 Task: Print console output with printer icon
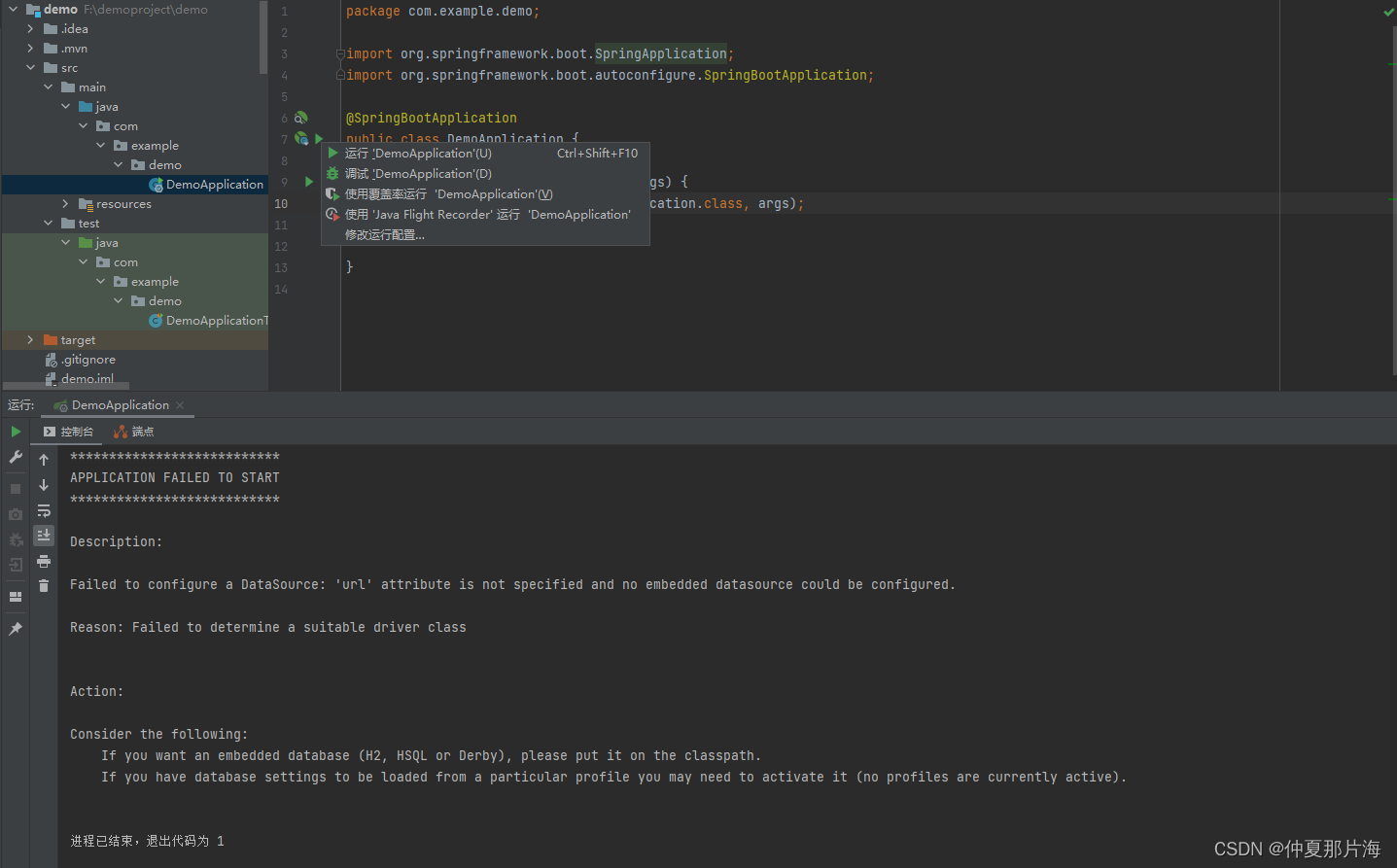click(44, 561)
